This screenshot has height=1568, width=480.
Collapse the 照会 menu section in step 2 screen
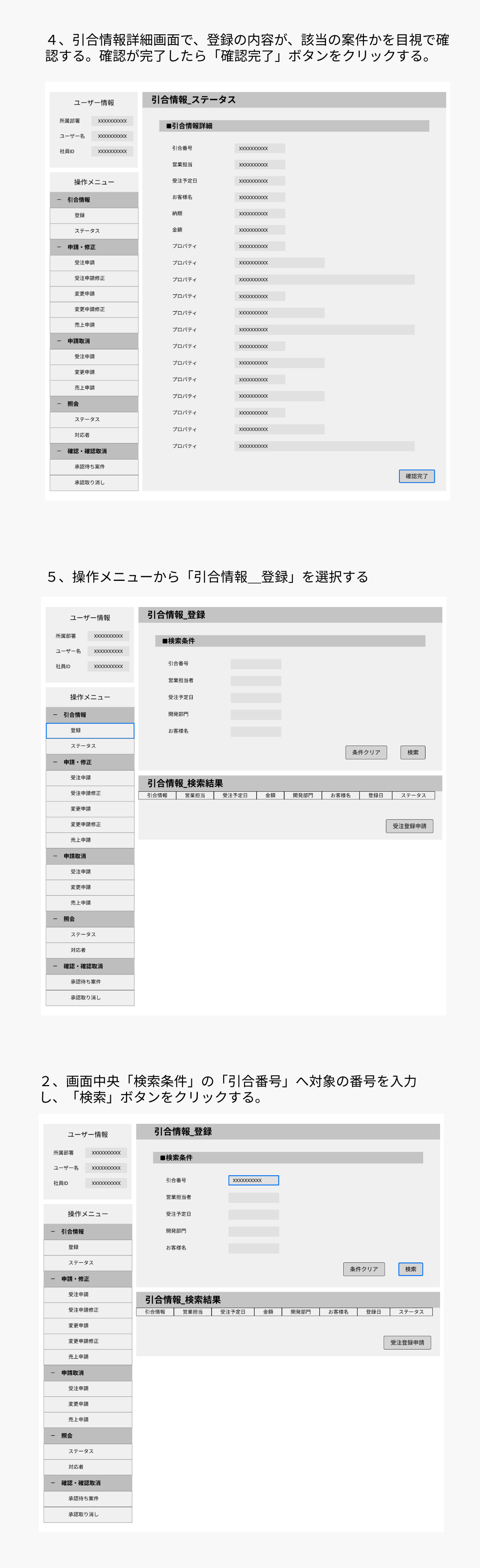coord(53,1435)
